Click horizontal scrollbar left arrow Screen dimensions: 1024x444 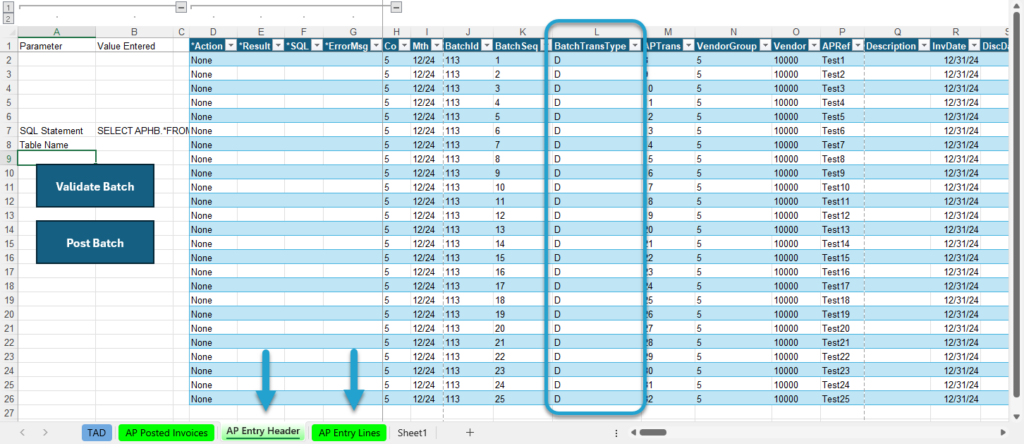[632, 432]
